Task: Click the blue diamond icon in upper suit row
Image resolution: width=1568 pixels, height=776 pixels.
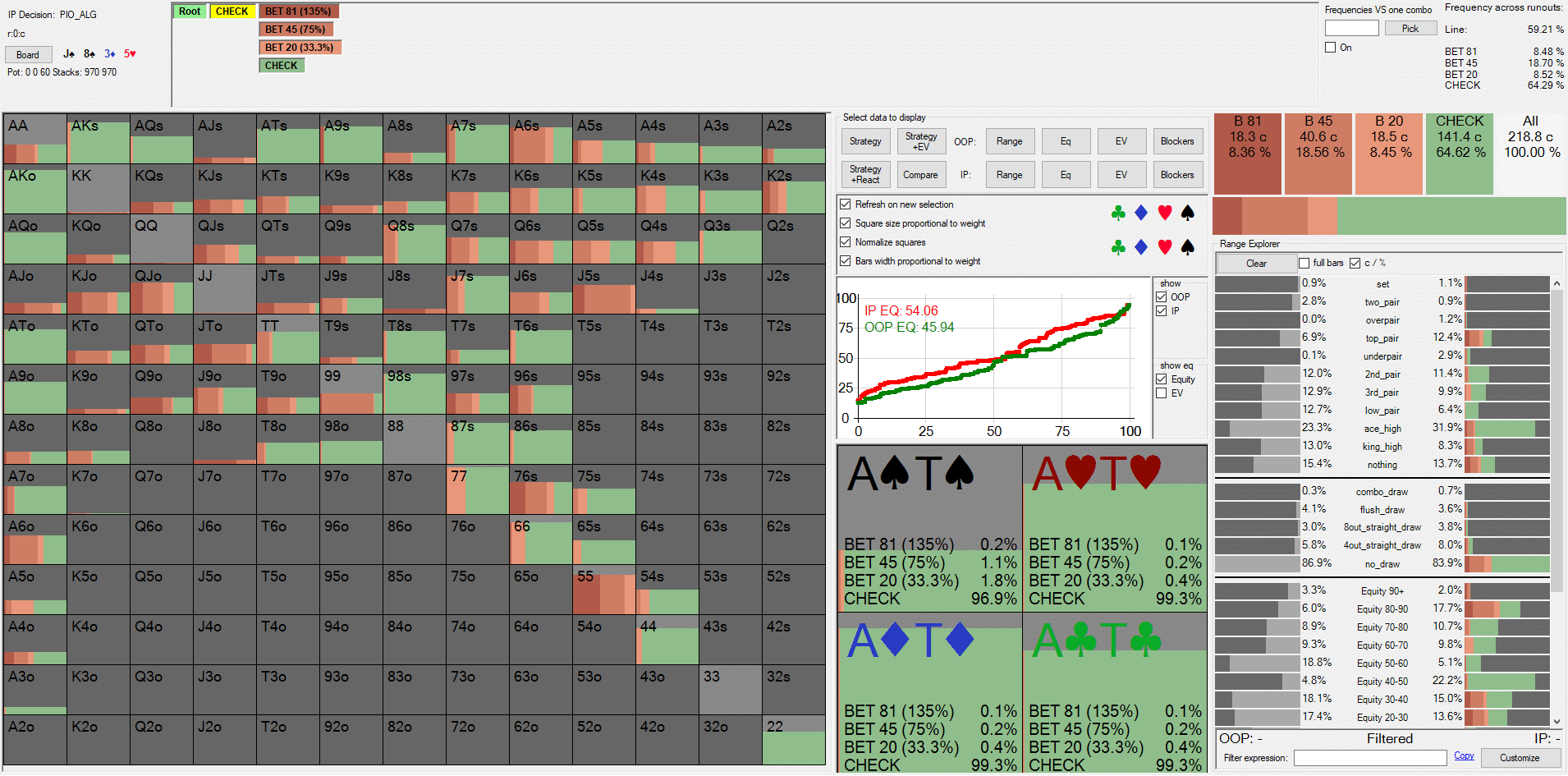Action: (x=1140, y=214)
